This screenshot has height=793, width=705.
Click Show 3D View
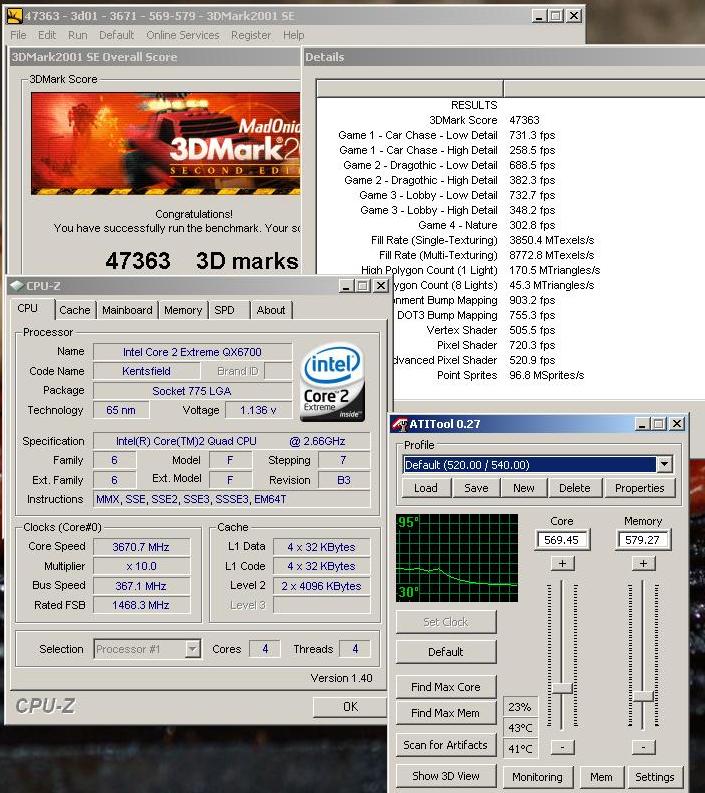446,776
